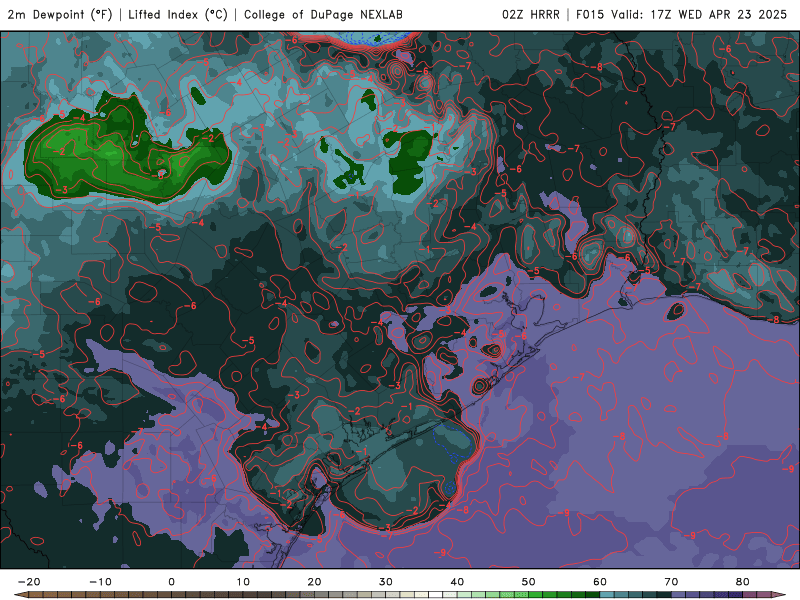800x600 pixels.
Task: Click the left arrow end of the color bar
Action: [x=21, y=595]
